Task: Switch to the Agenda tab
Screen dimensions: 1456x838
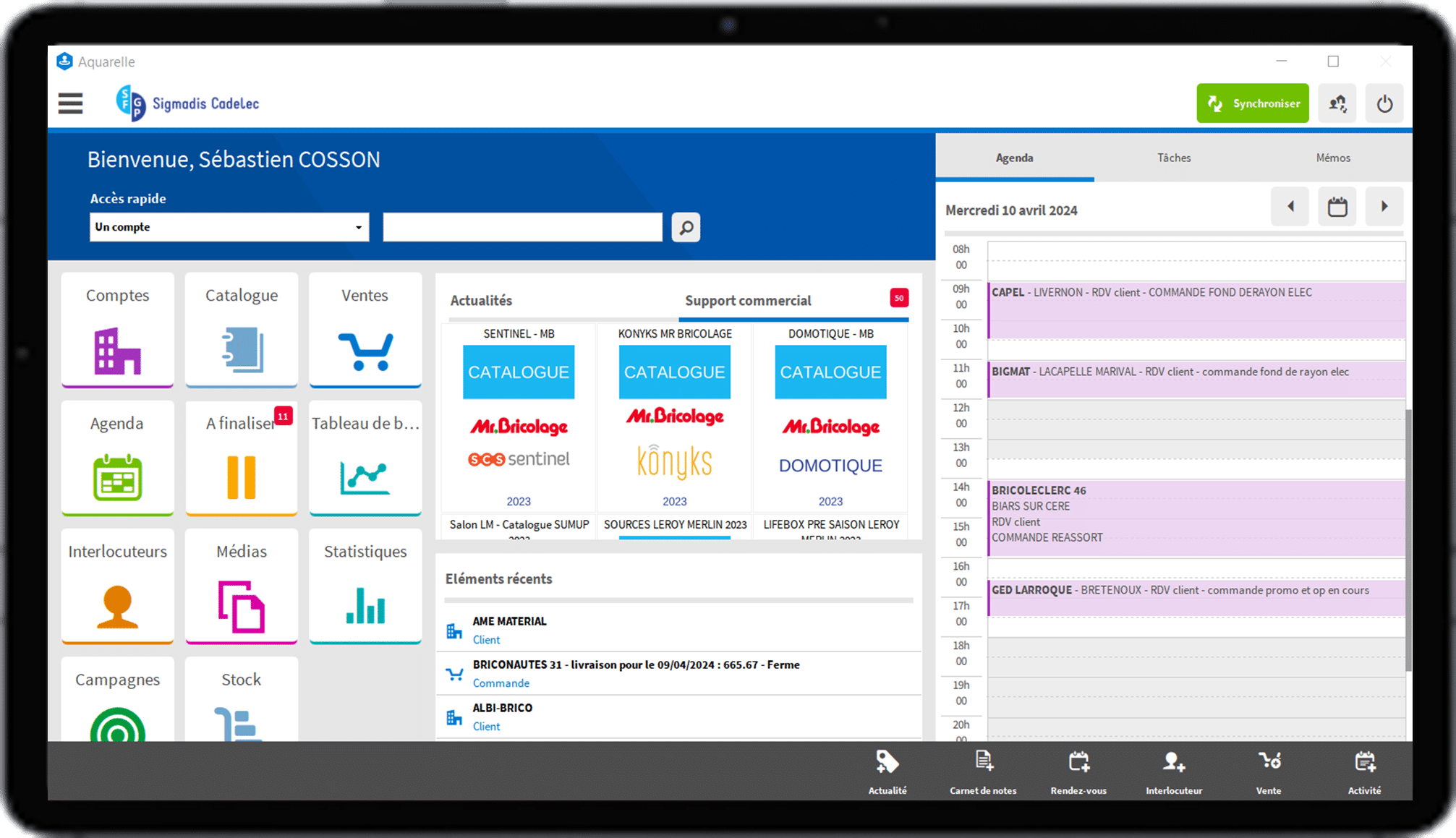Action: tap(1014, 158)
